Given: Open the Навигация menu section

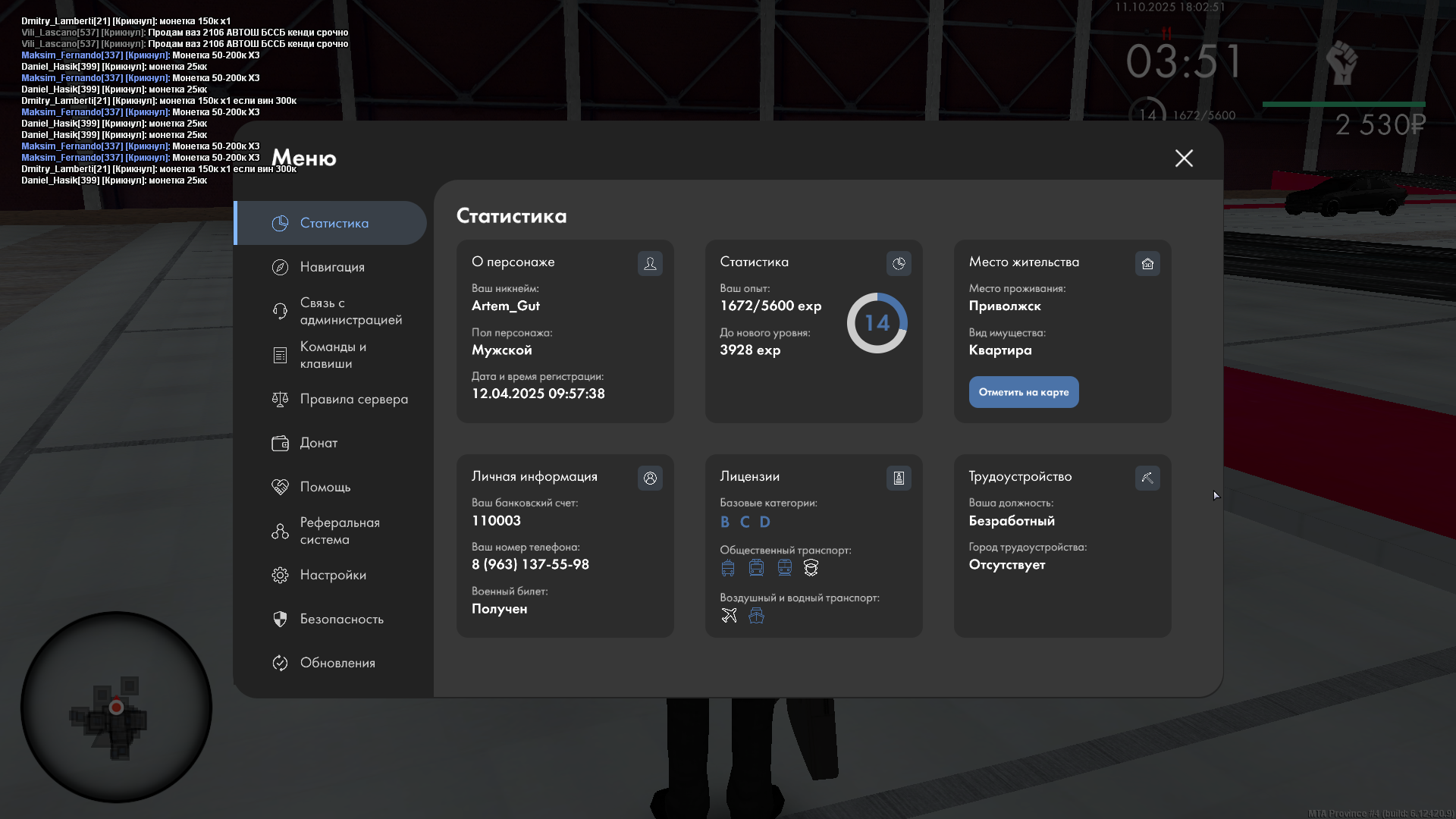Looking at the screenshot, I should click(x=332, y=267).
